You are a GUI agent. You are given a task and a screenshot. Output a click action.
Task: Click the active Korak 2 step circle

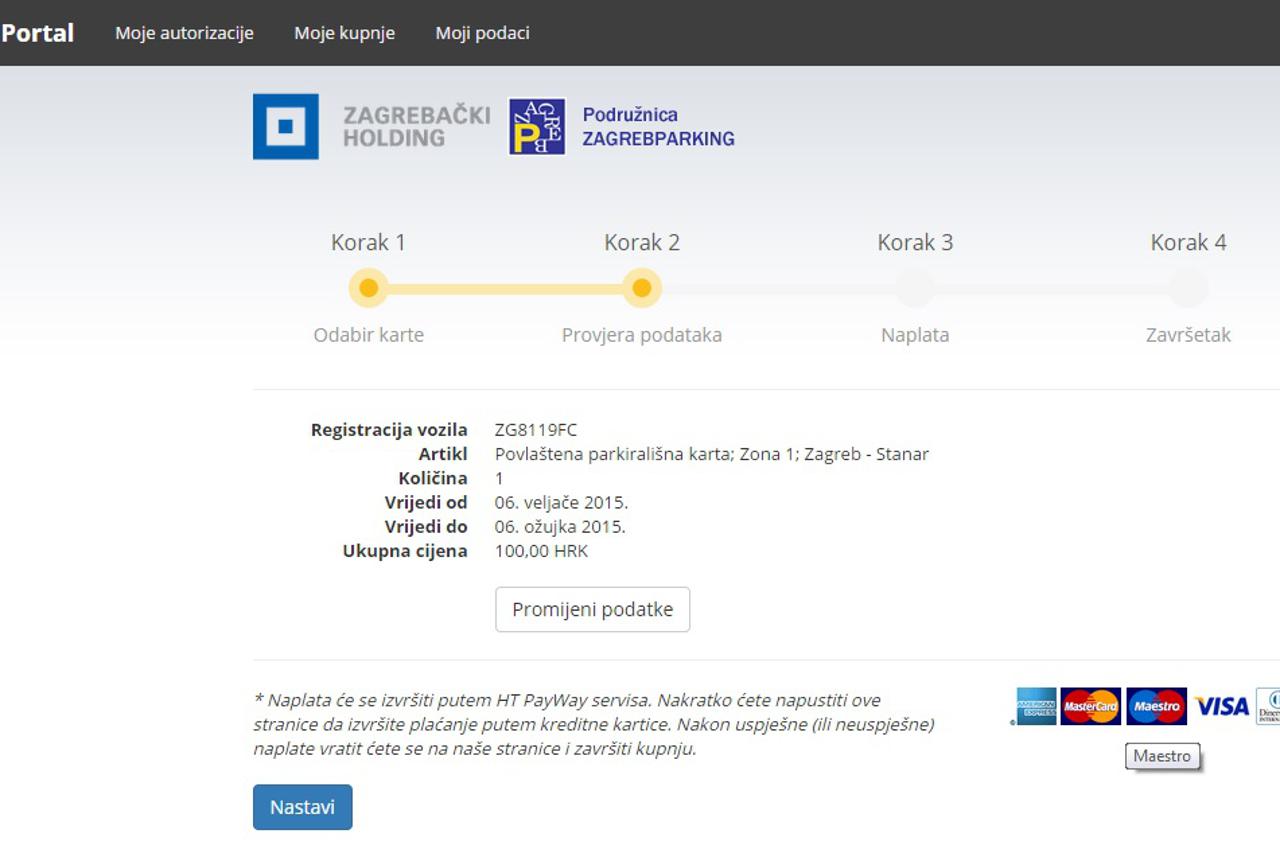tap(642, 289)
